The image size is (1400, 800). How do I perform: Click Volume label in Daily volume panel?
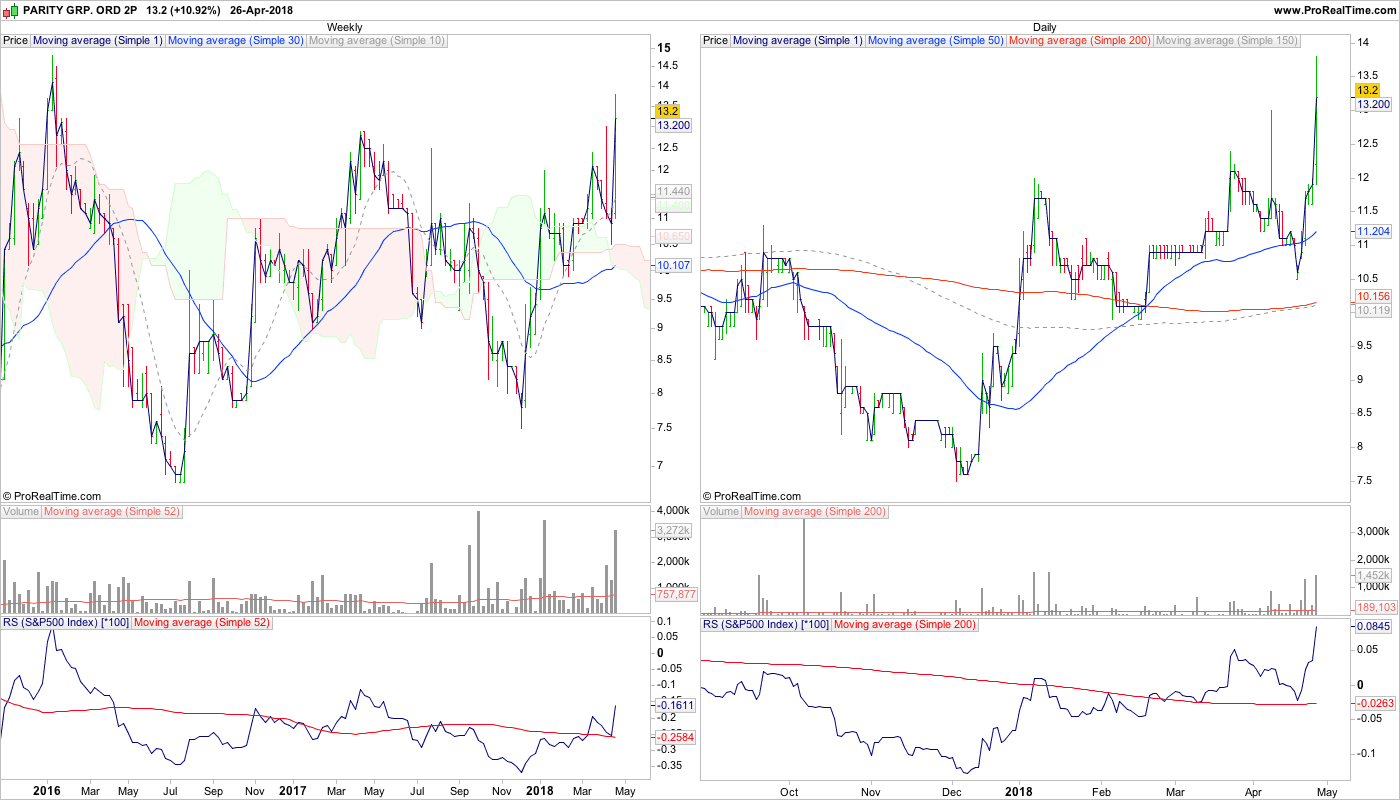[721, 512]
